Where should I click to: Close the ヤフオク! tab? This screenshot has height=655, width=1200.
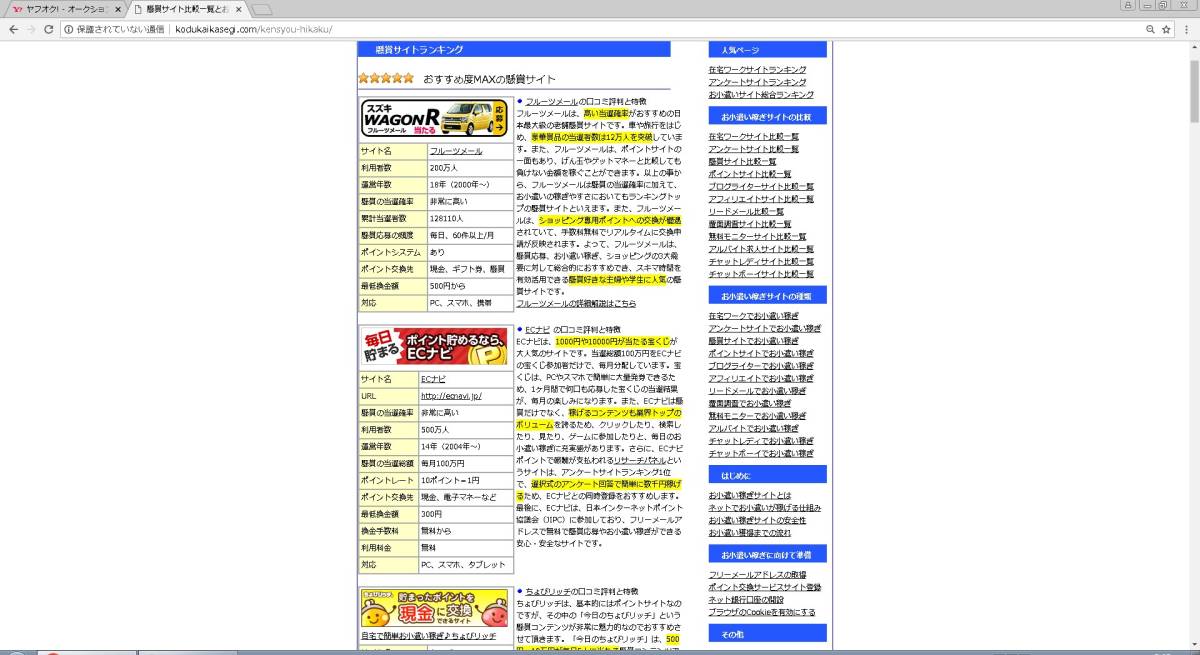(119, 9)
